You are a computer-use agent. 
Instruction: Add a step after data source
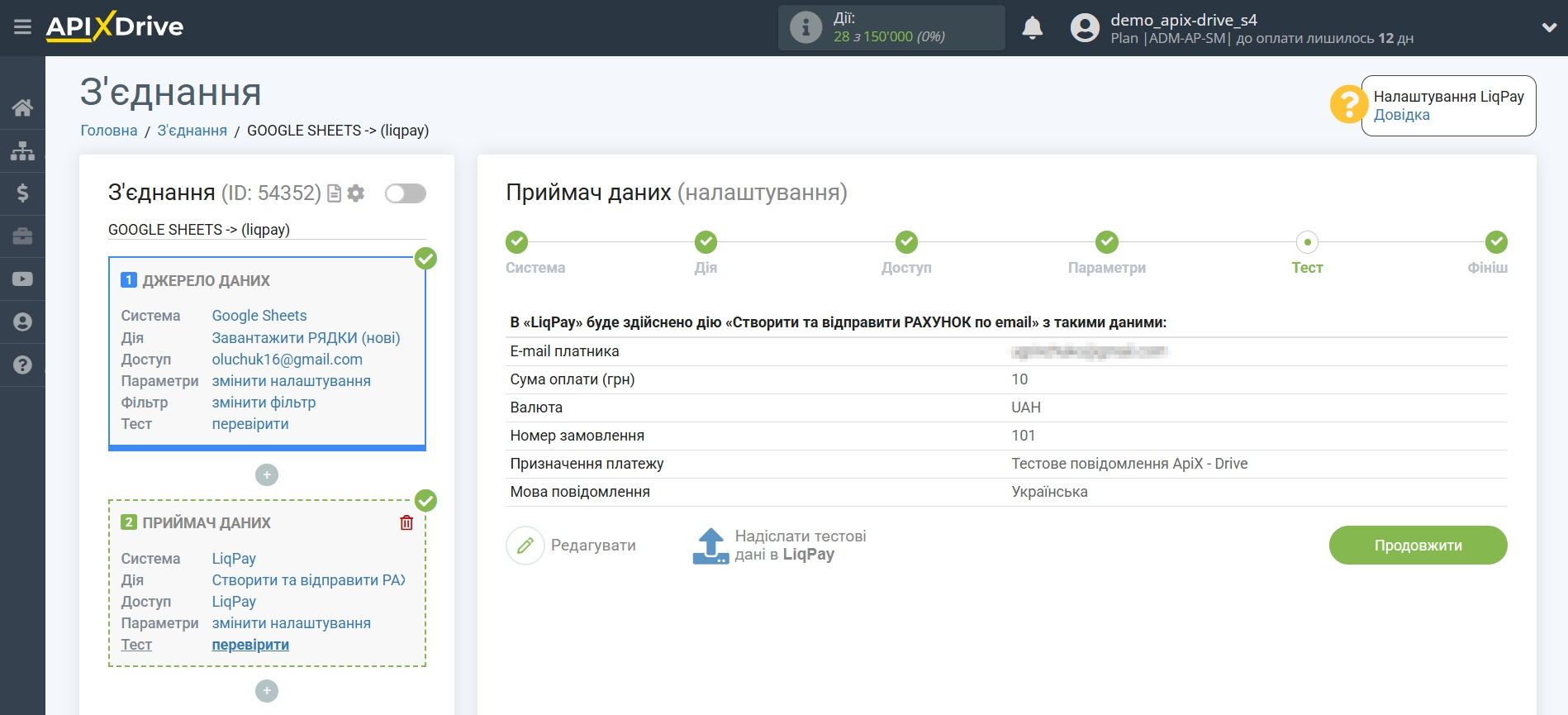pos(267,475)
